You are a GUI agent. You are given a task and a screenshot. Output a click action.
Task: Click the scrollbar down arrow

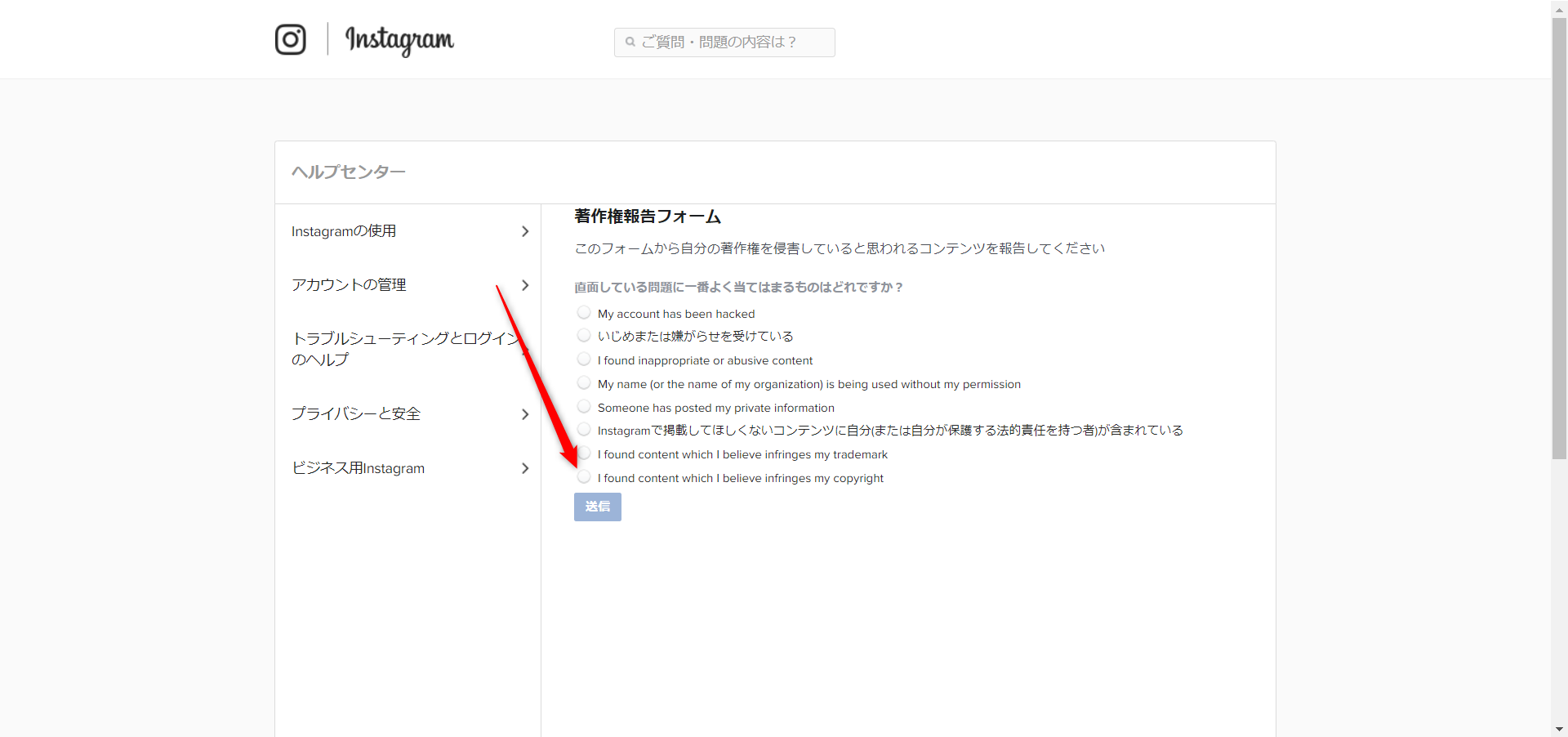click(x=1559, y=729)
